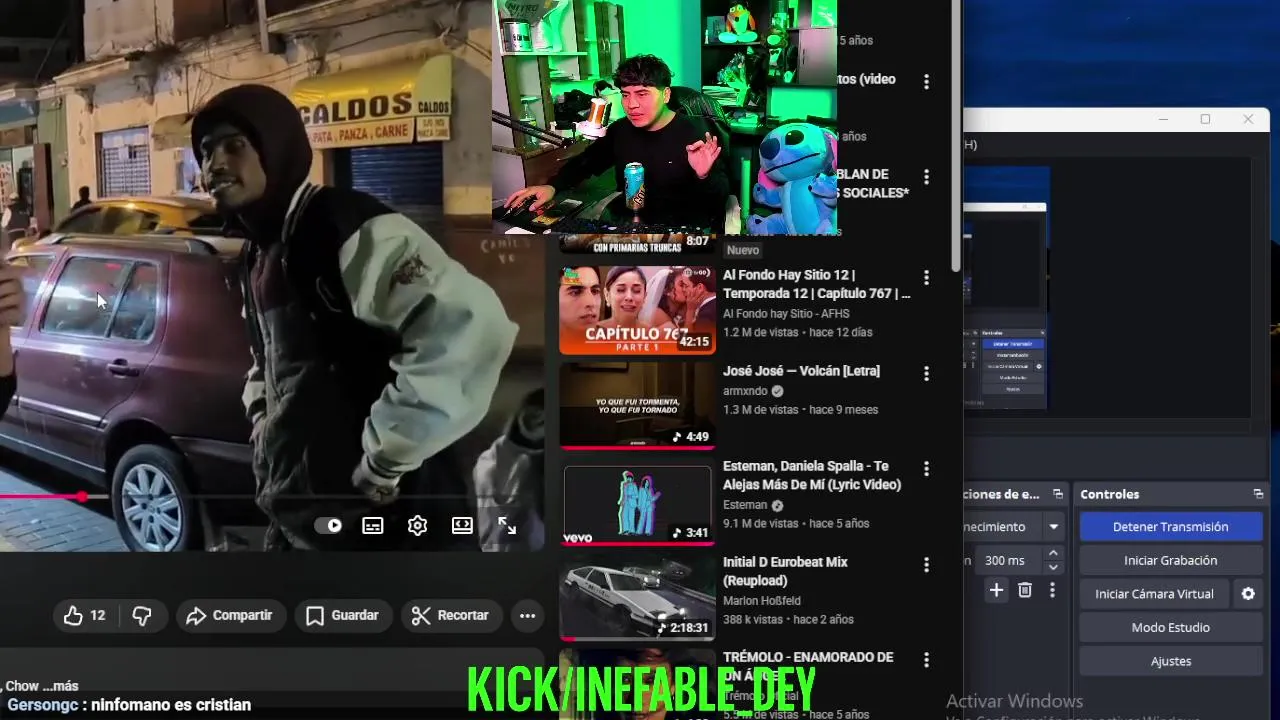The image size is (1280, 720).
Task: Open options menu for José José Volcán
Action: tap(926, 373)
